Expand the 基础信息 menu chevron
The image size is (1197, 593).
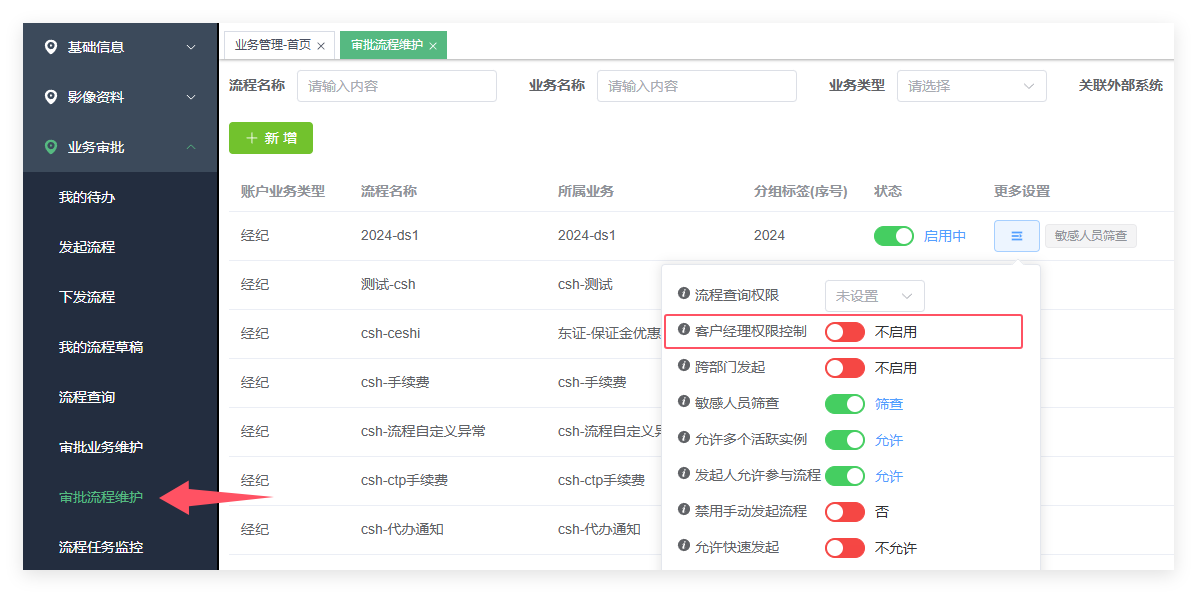coord(191,47)
